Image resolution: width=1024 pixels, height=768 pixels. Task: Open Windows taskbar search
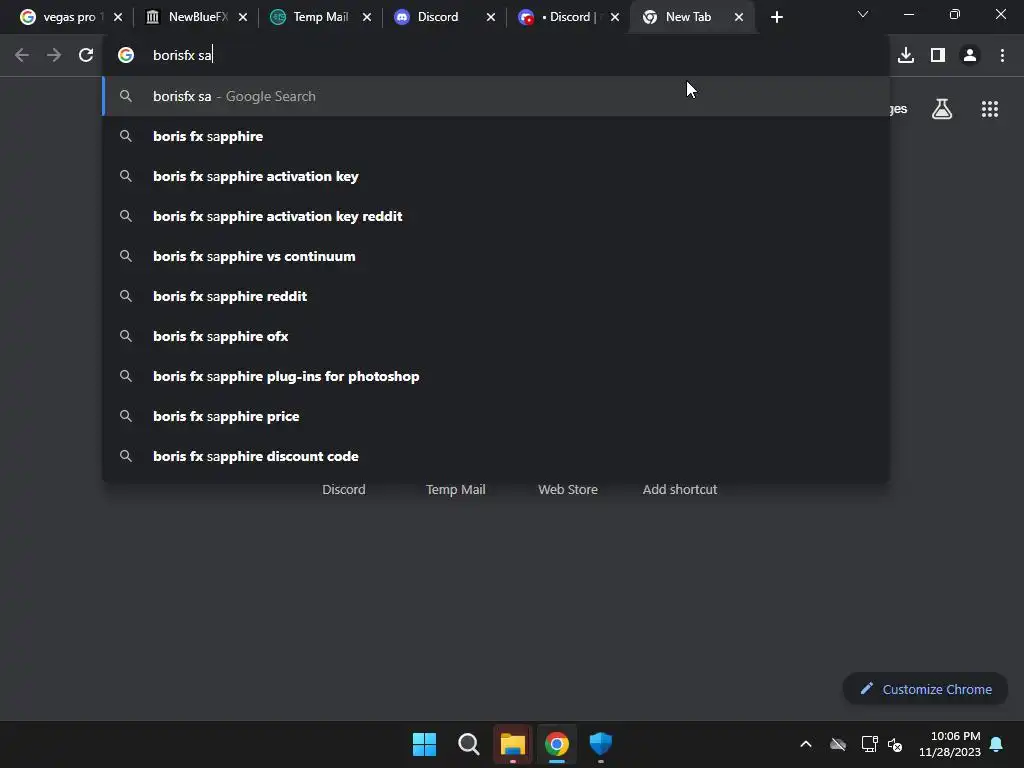469,744
